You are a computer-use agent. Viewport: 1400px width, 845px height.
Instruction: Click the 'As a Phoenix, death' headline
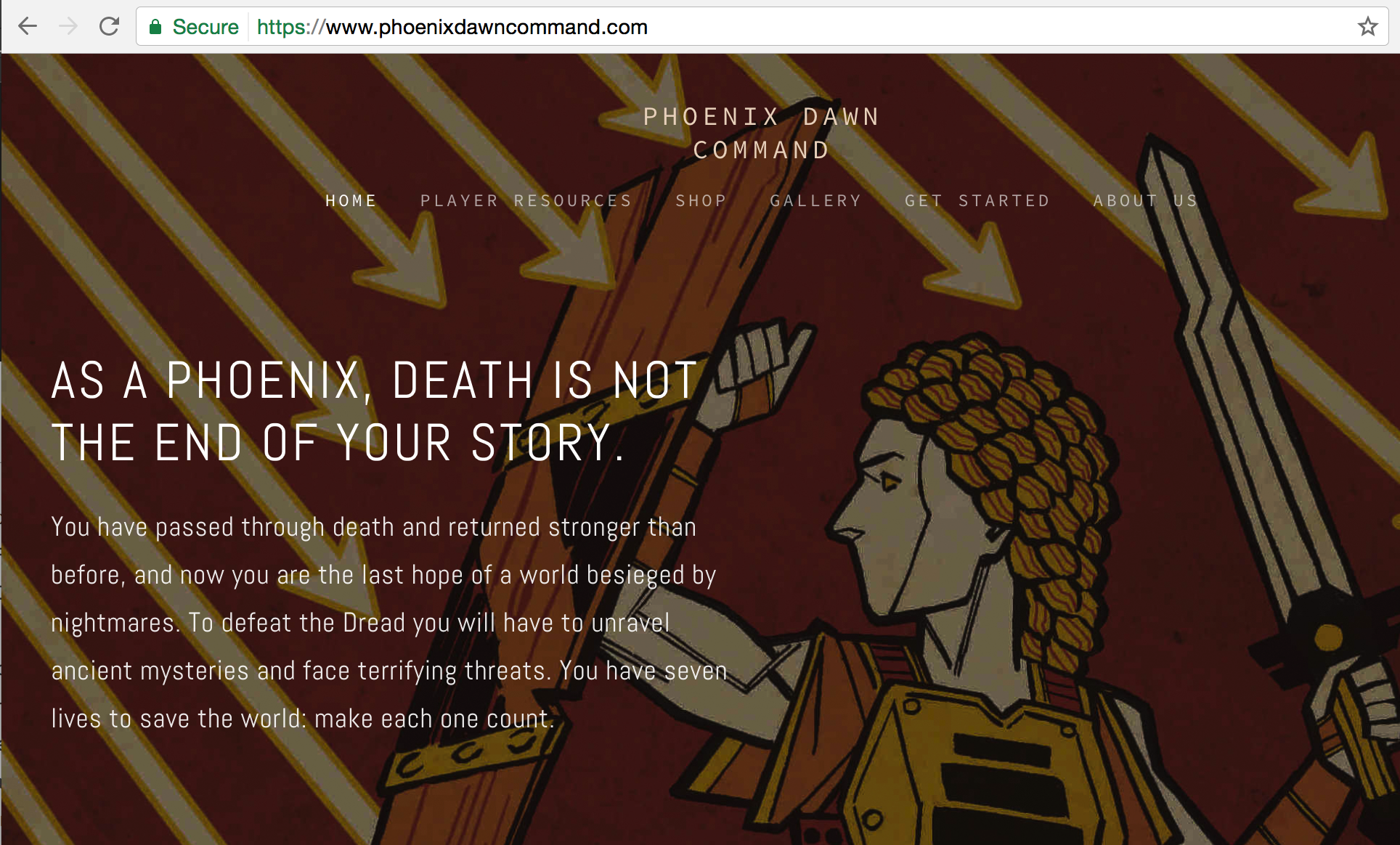tap(375, 411)
